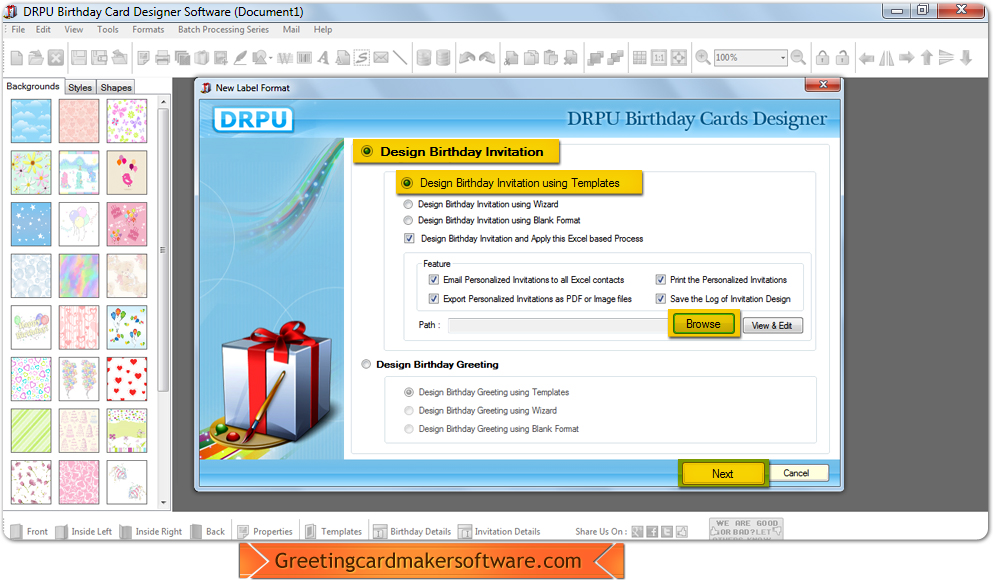Image resolution: width=993 pixels, height=580 pixels.
Task: Click the Zoom In magnifier icon
Action: 702,58
